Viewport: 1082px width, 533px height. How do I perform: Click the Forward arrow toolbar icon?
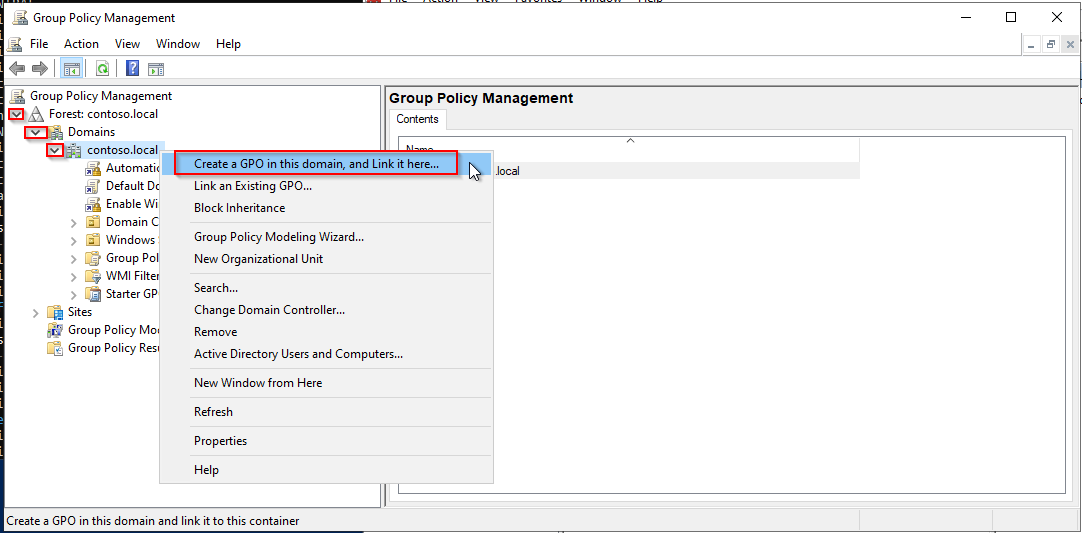tap(40, 68)
